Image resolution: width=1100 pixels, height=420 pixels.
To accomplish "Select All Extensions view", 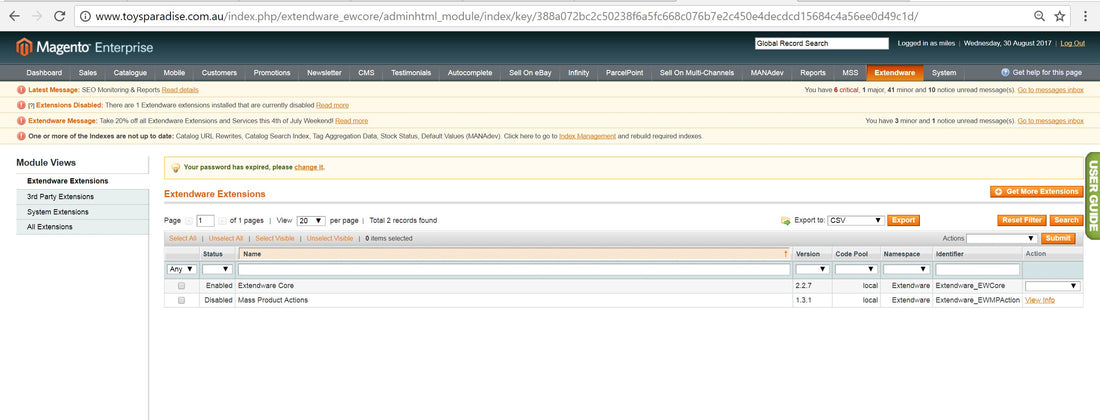I will 83,227.
